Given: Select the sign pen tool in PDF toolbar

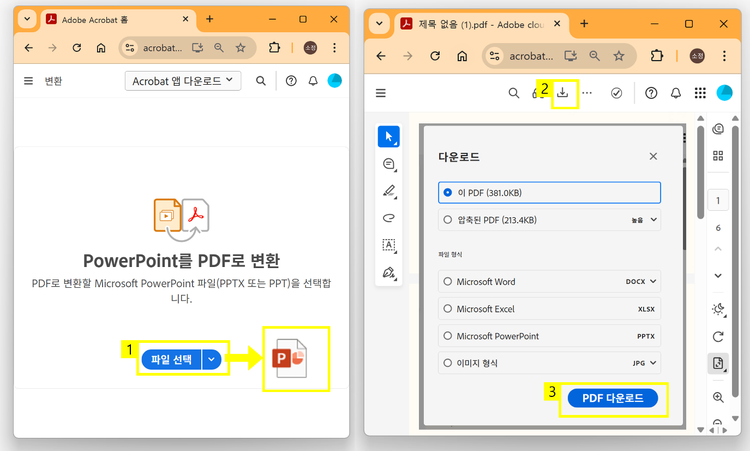Looking at the screenshot, I should tap(389, 273).
